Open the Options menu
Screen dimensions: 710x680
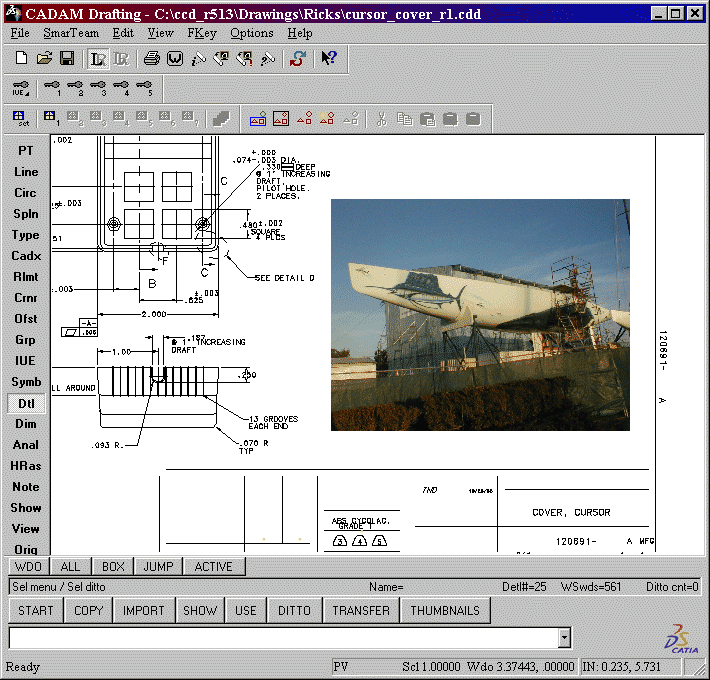tap(251, 33)
